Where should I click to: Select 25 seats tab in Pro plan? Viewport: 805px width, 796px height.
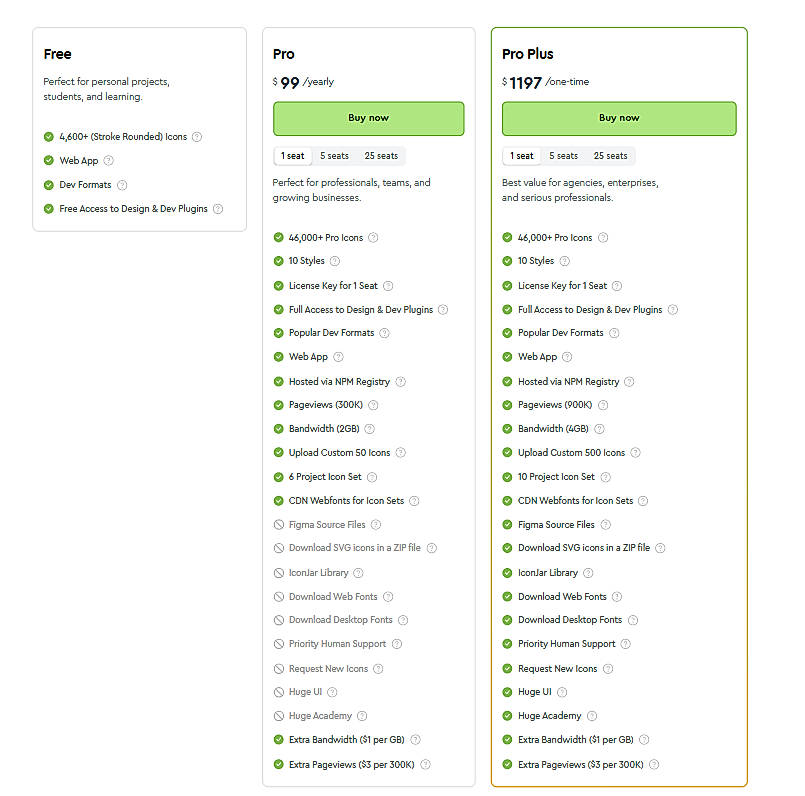381,156
